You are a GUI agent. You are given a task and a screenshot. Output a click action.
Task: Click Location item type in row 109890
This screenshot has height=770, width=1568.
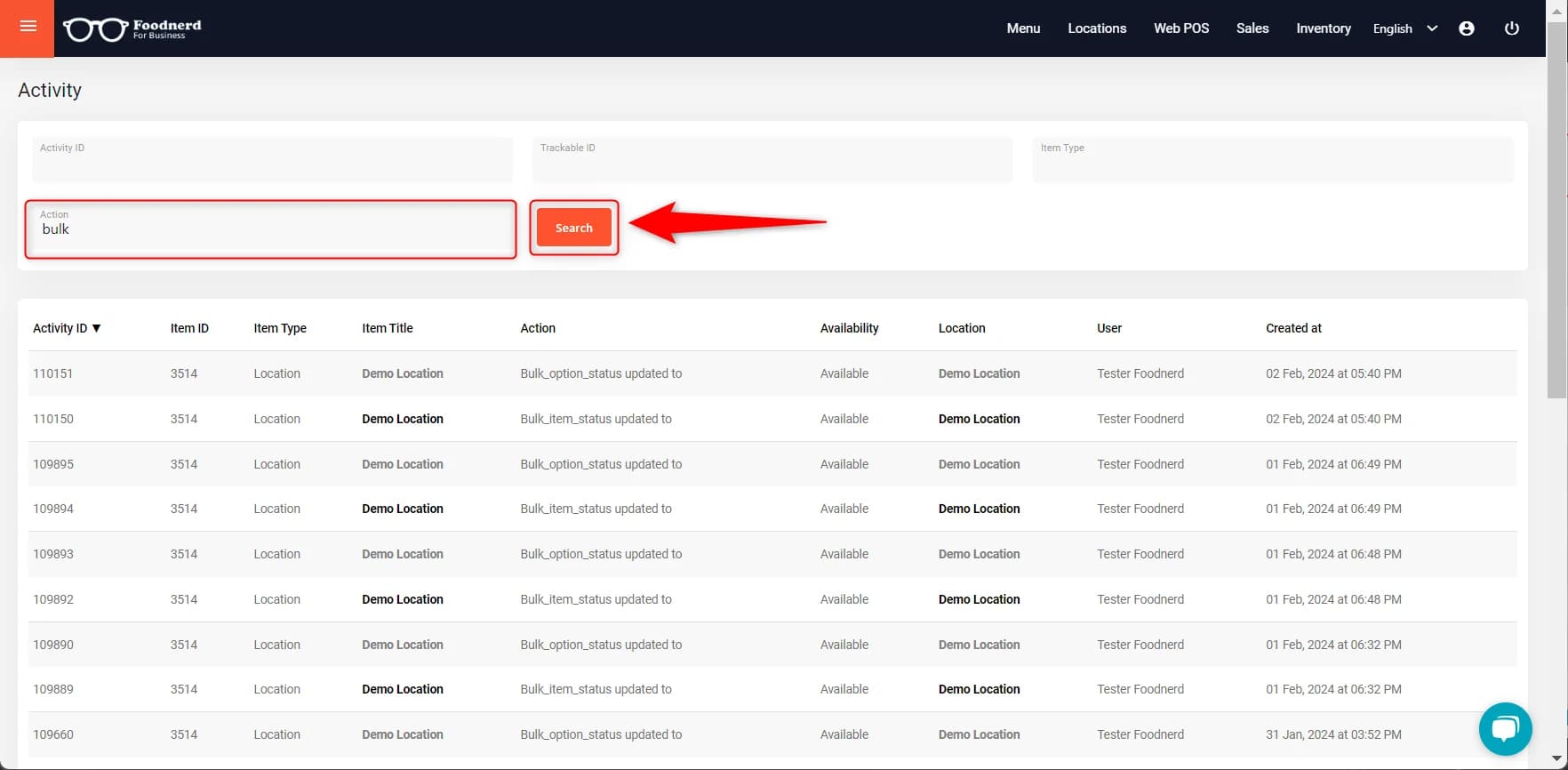[x=276, y=645]
